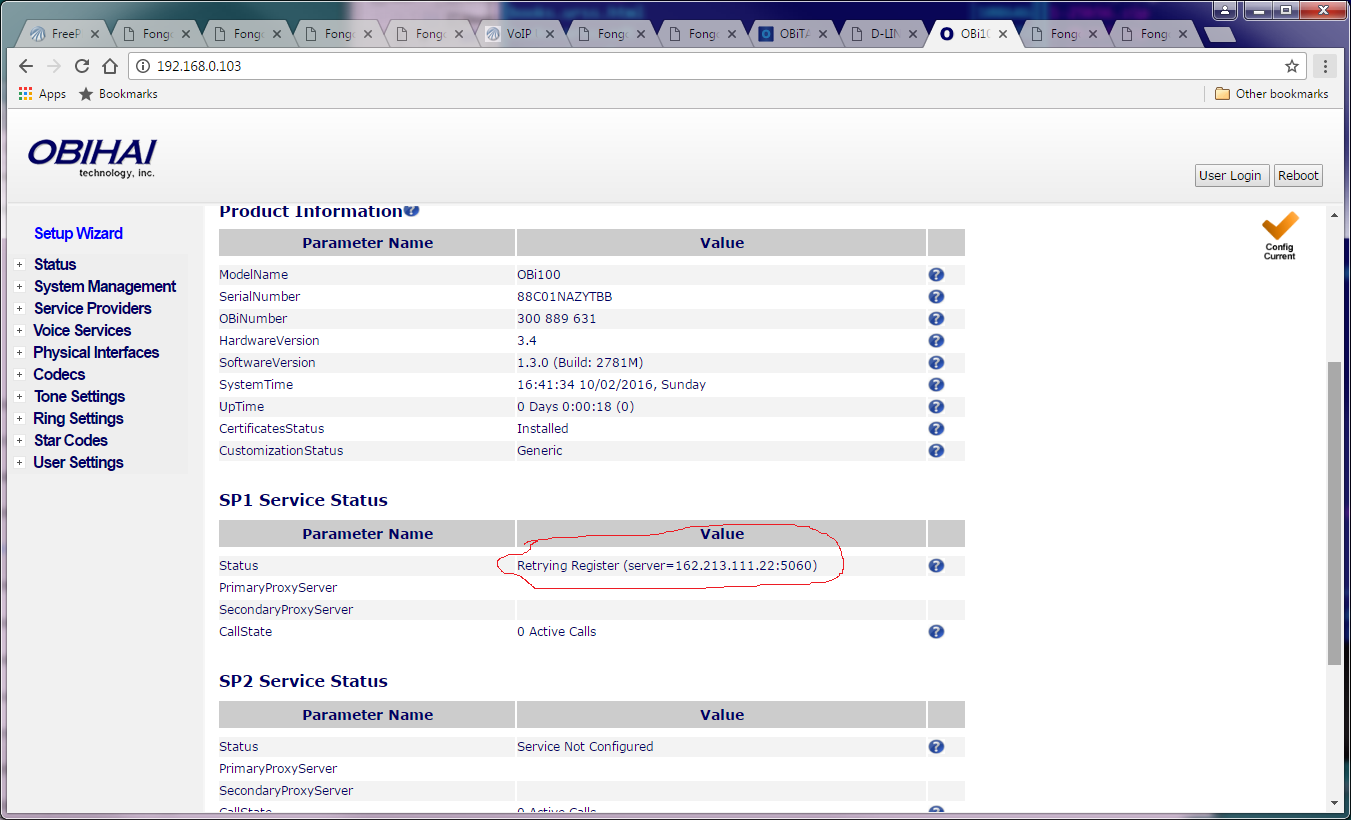Image resolution: width=1351 pixels, height=820 pixels.
Task: Expand the Voice Services tree node
Action: click(x=19, y=331)
